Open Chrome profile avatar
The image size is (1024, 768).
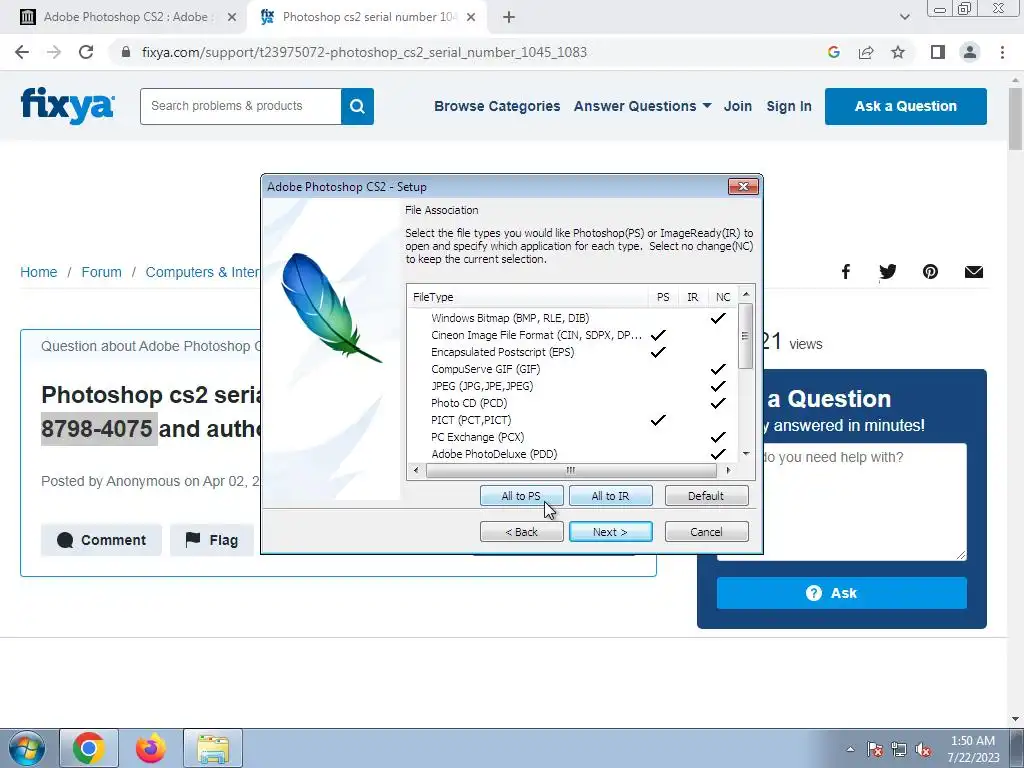tap(970, 52)
